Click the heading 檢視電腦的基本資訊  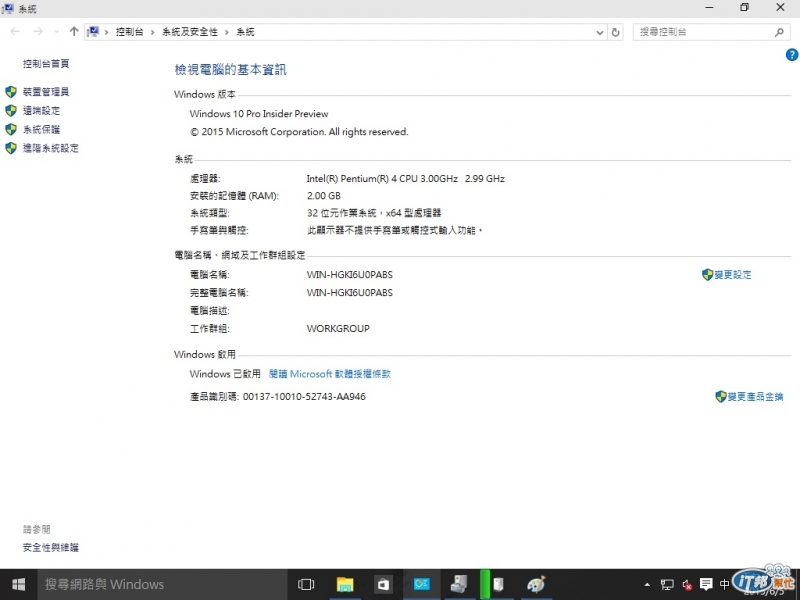pyautogui.click(x=231, y=70)
